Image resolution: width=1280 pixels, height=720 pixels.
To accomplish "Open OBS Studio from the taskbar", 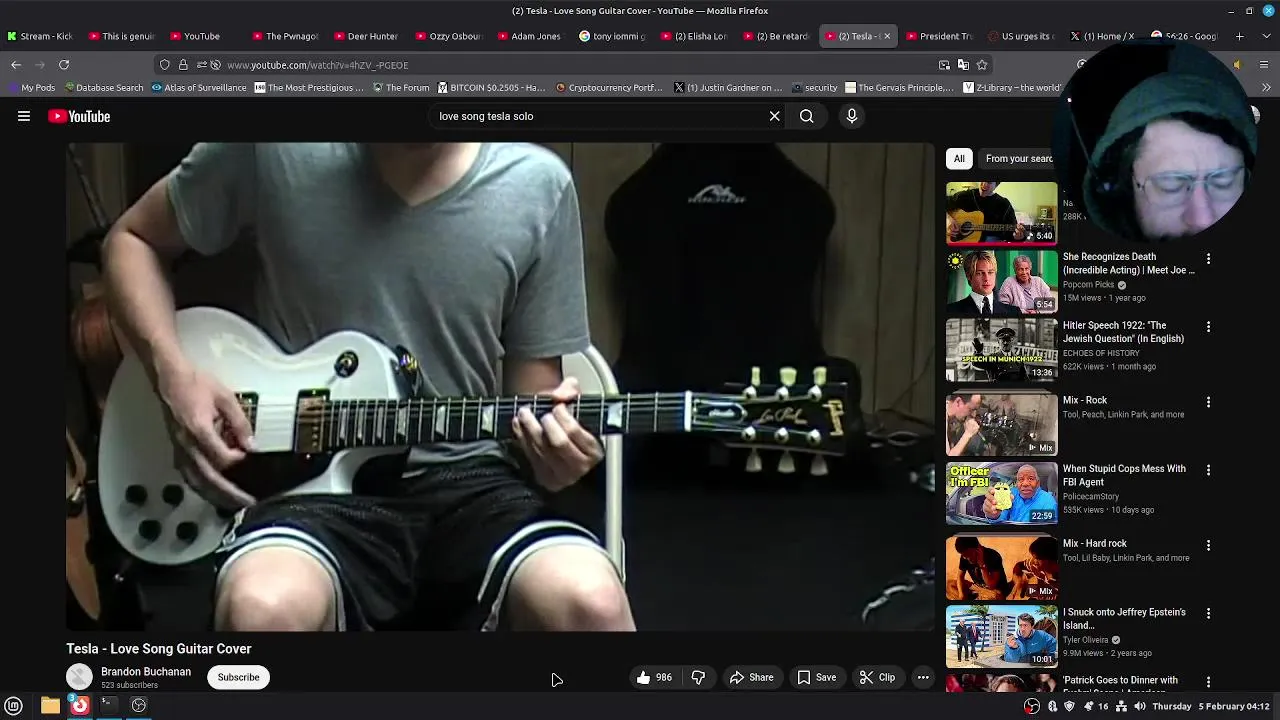I will coord(139,706).
